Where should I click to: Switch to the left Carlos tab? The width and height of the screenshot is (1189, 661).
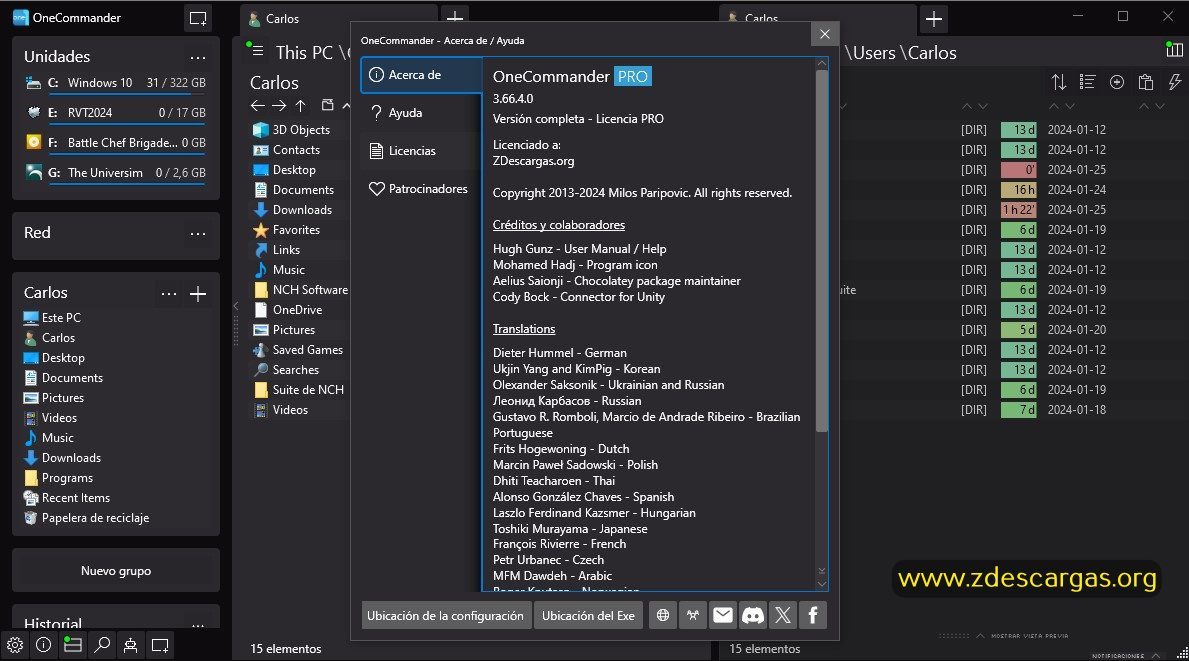[339, 19]
